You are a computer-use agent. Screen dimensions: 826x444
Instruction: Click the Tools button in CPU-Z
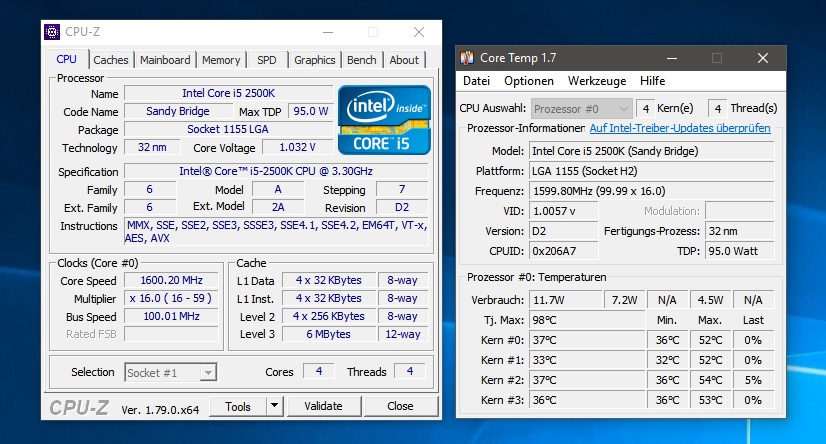tap(238, 407)
